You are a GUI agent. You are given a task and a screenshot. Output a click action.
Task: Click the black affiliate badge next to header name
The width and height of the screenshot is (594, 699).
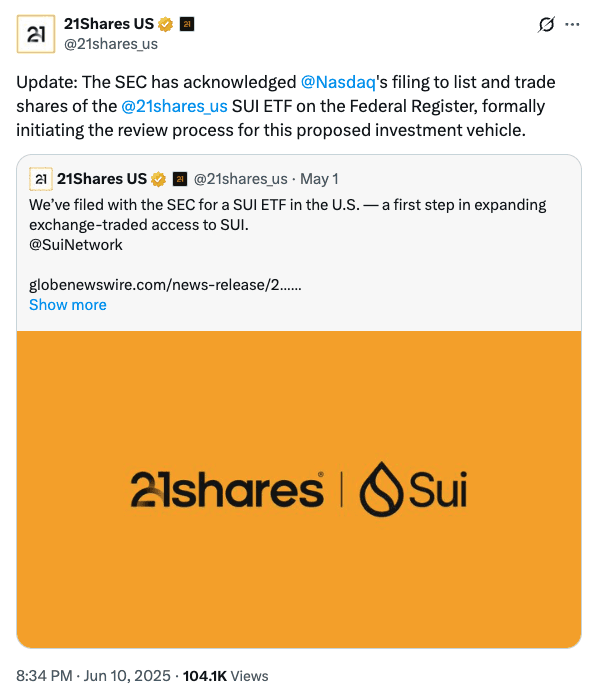click(187, 24)
